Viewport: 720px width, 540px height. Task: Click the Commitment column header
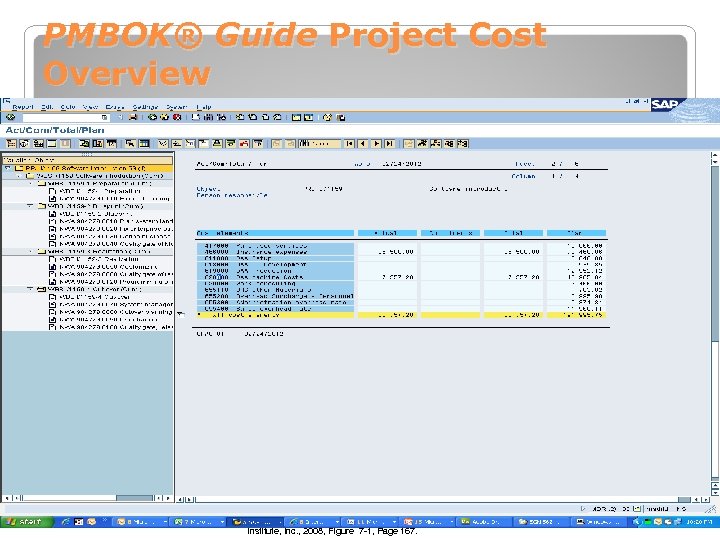point(450,233)
